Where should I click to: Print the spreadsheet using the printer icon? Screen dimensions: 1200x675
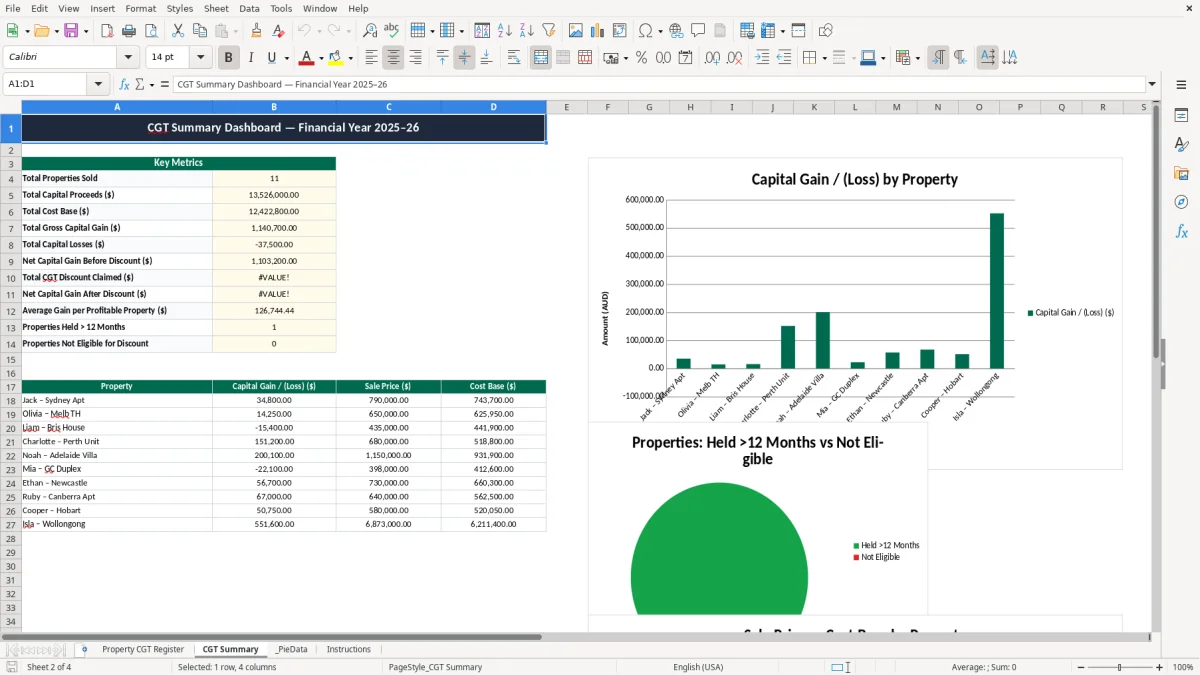[x=129, y=31]
